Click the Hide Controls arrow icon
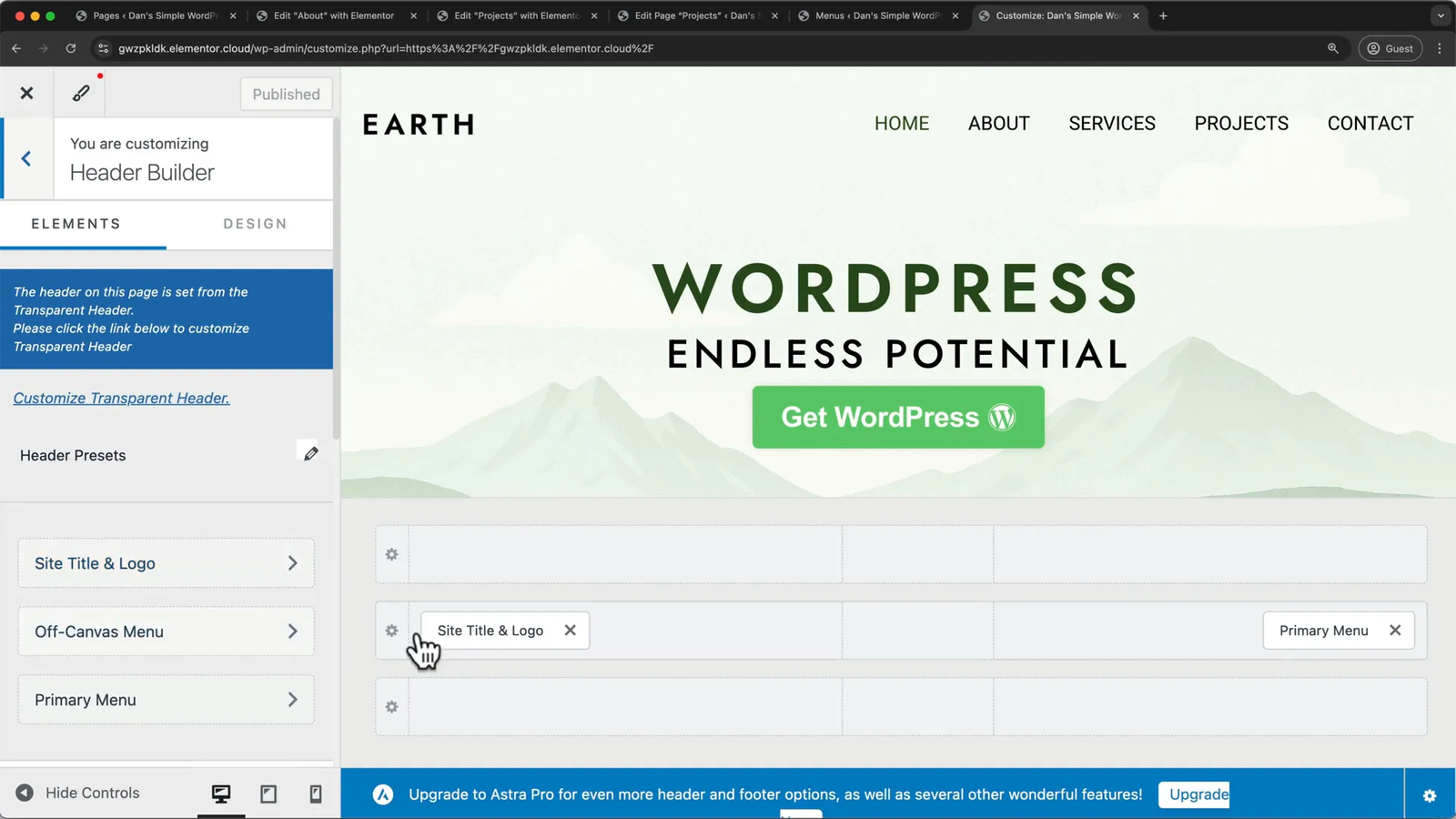 pyautogui.click(x=25, y=793)
